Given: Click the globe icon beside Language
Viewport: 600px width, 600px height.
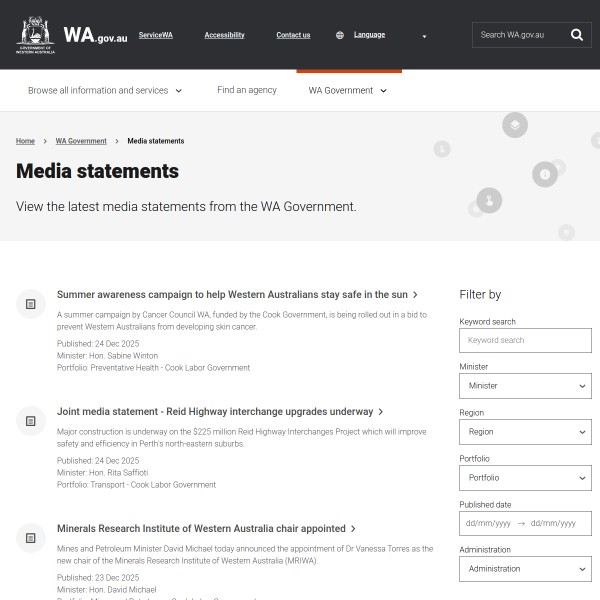Looking at the screenshot, I should point(340,35).
